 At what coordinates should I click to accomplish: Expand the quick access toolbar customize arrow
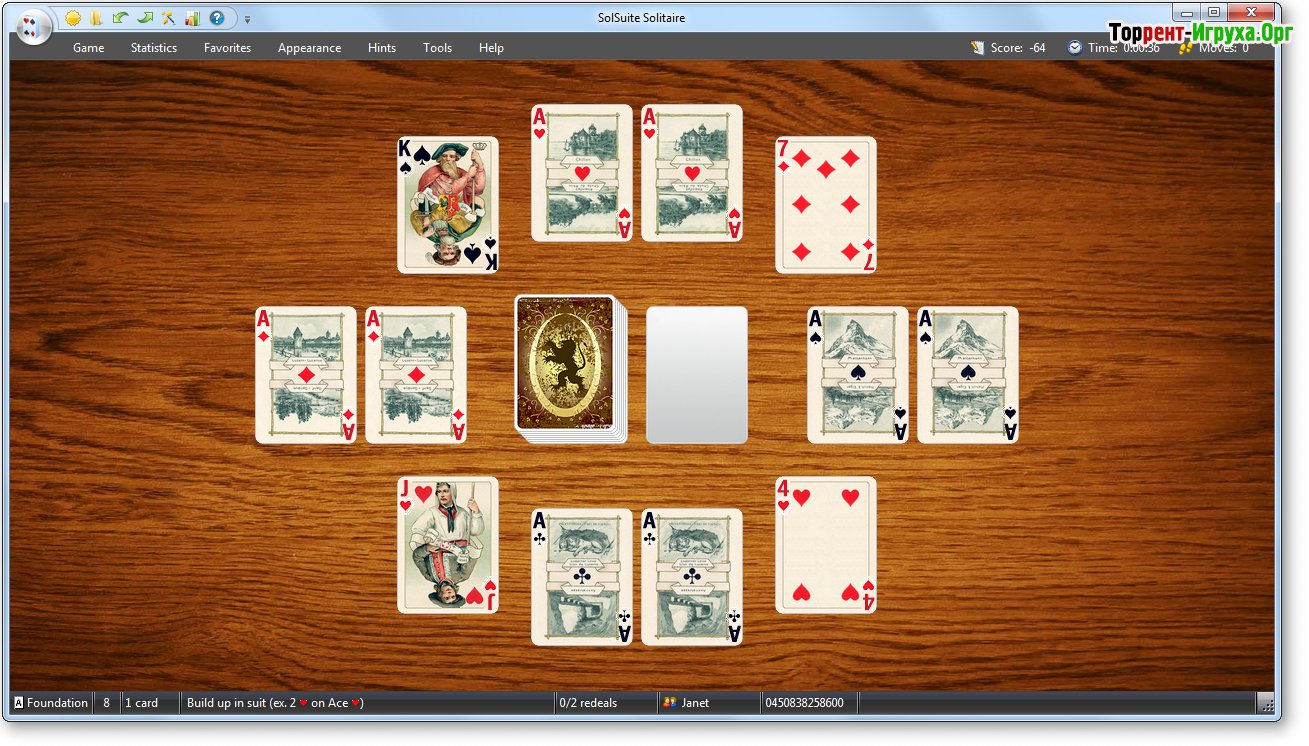pyautogui.click(x=247, y=19)
